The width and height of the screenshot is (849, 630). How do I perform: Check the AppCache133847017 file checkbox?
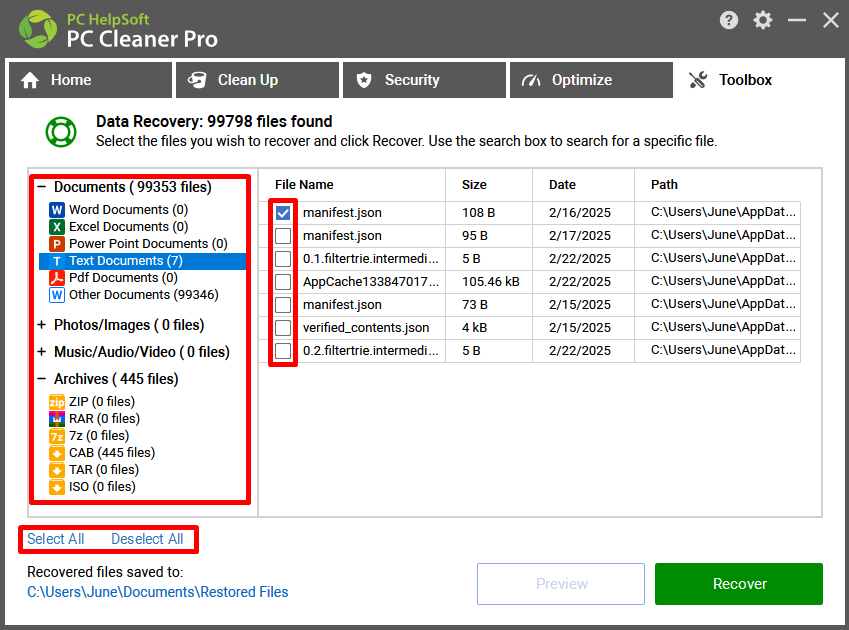(283, 282)
